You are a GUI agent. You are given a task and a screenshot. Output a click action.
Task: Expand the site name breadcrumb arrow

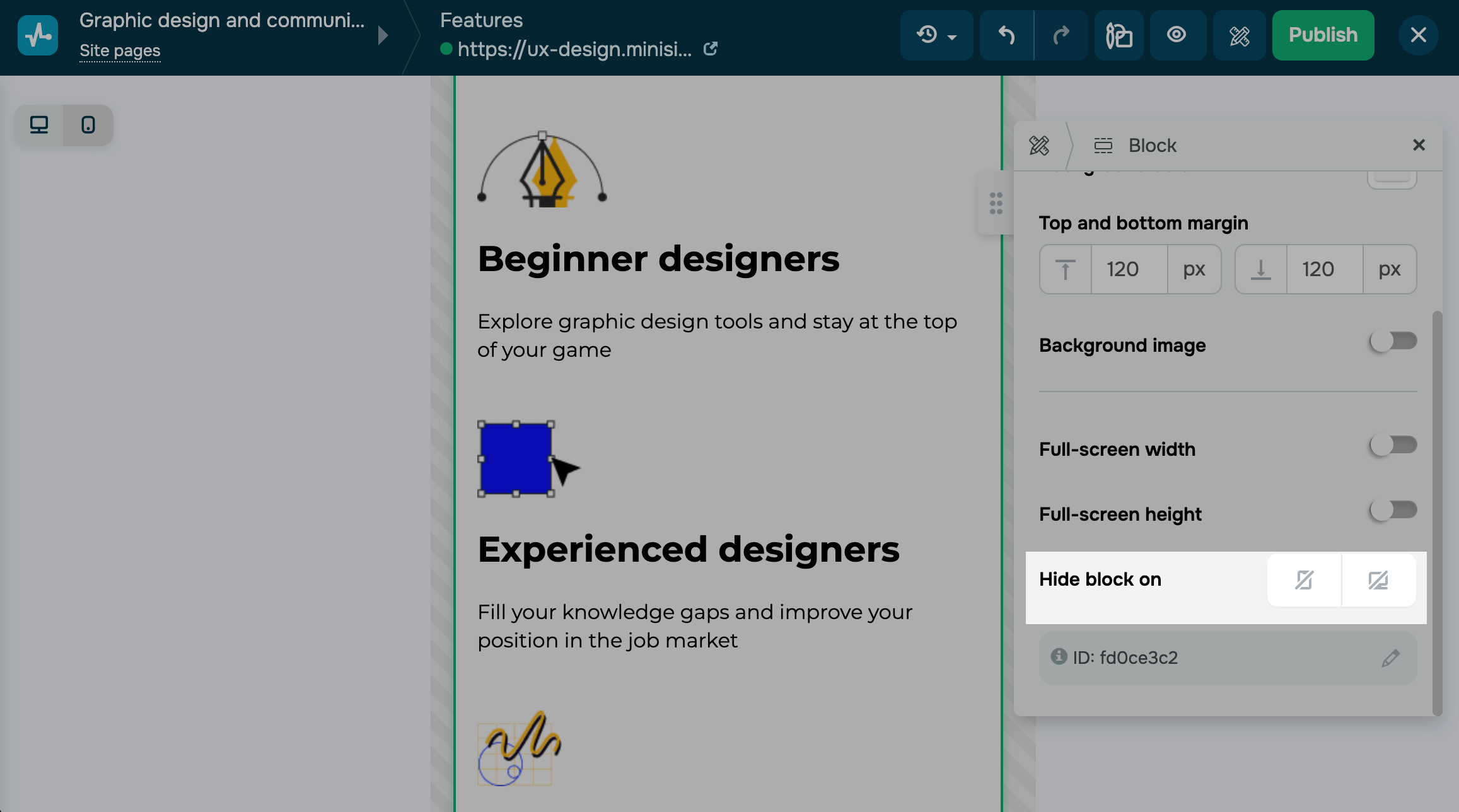pyautogui.click(x=383, y=35)
